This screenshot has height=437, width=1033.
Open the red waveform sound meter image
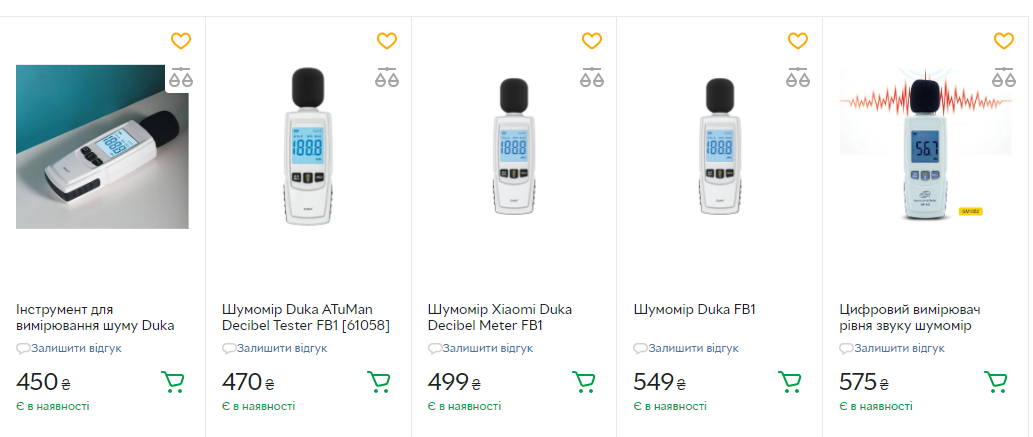[925, 145]
